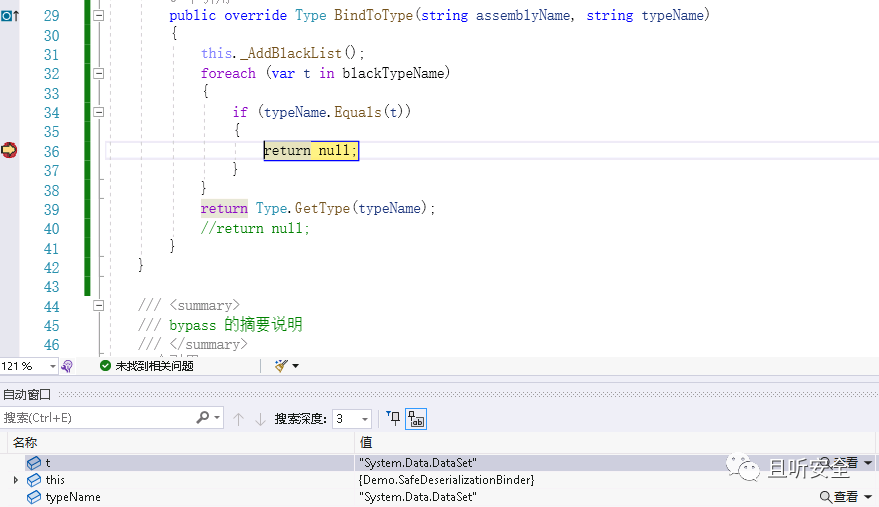This screenshot has width=879, height=507.
Task: Click the 未找到相关问题 status indicator
Action: point(147,366)
